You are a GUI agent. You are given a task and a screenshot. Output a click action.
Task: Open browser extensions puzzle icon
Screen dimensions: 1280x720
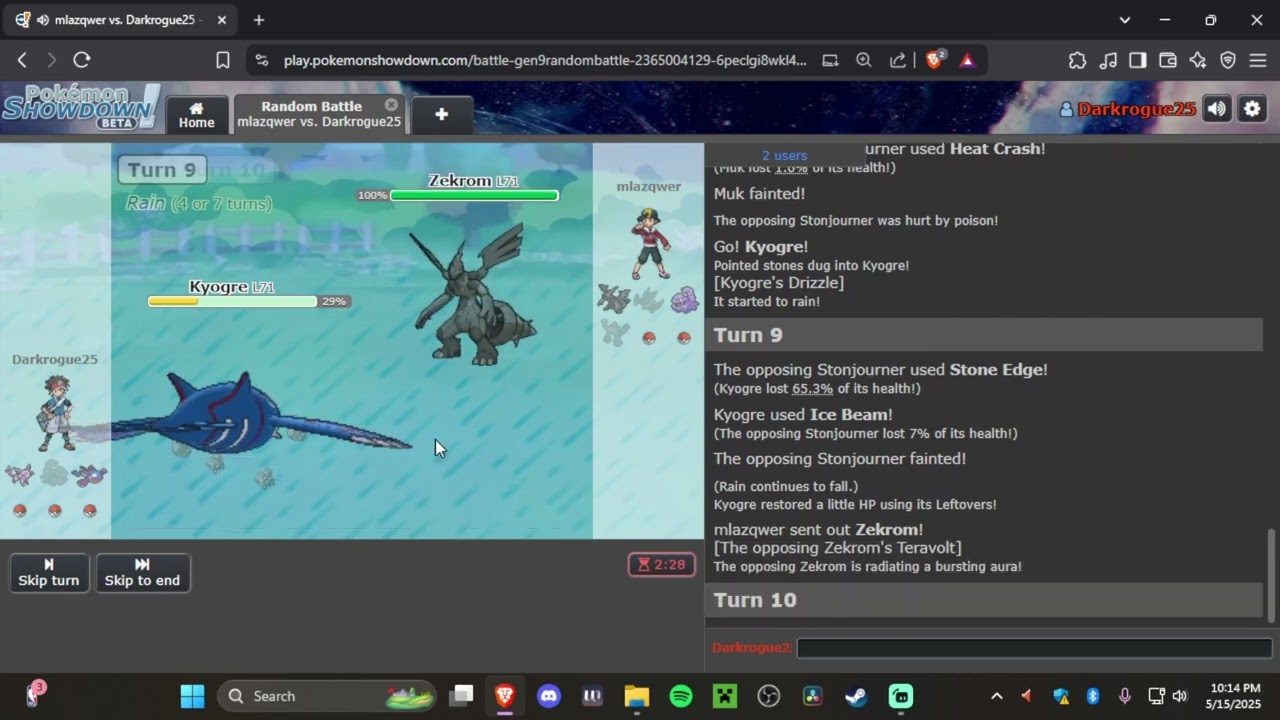[x=1077, y=60]
